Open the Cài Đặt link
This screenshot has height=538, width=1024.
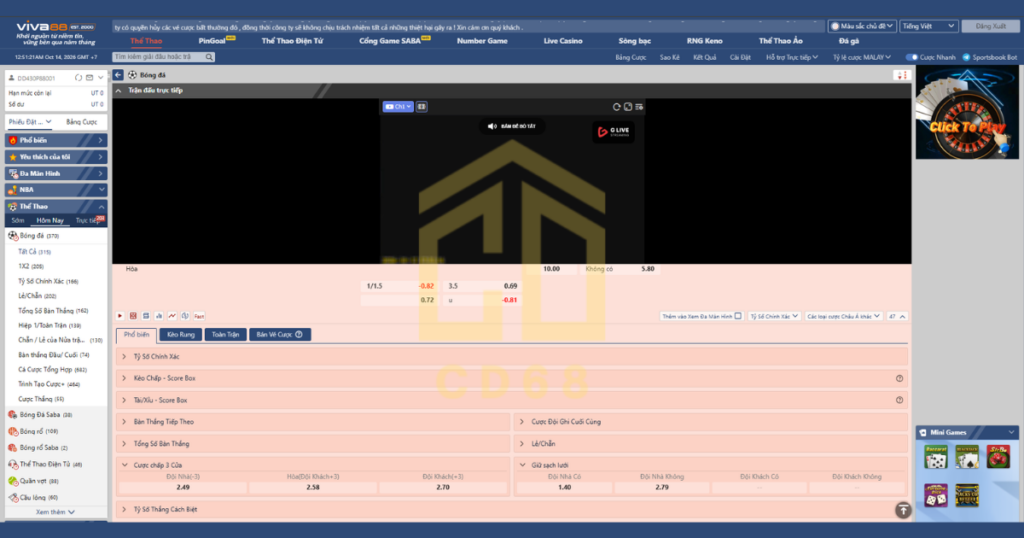click(740, 57)
